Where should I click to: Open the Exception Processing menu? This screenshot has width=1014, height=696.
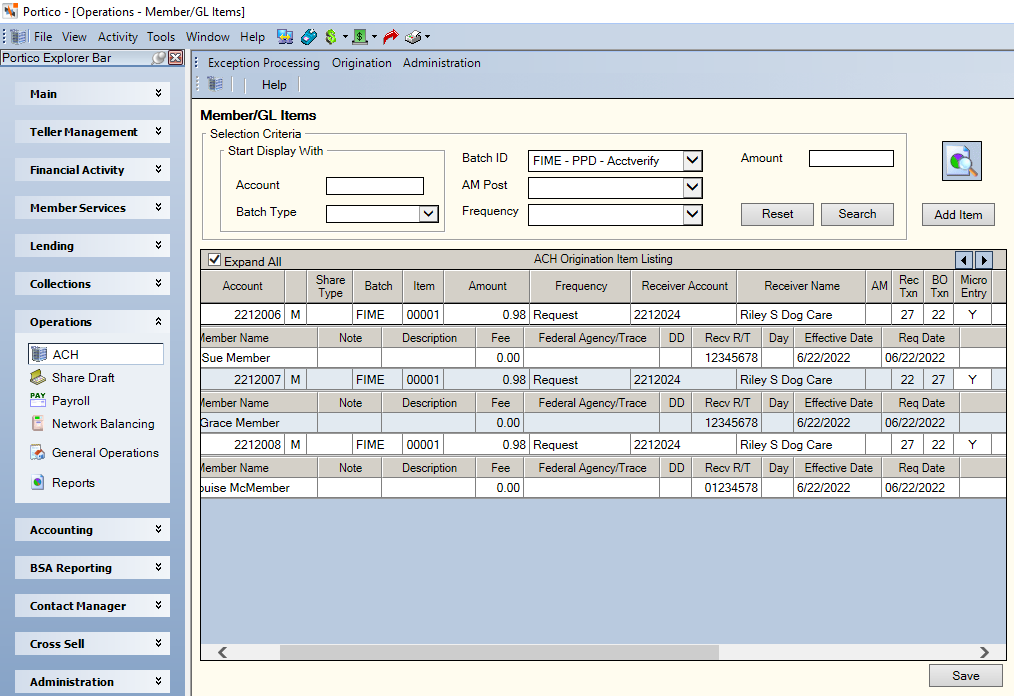(x=264, y=63)
